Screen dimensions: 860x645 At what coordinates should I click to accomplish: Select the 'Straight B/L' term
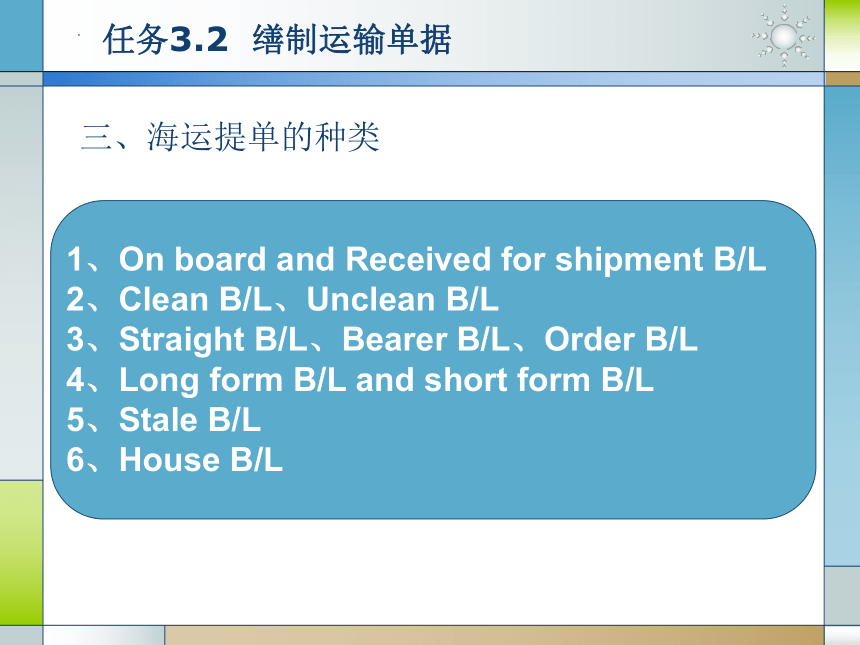[x=213, y=340]
